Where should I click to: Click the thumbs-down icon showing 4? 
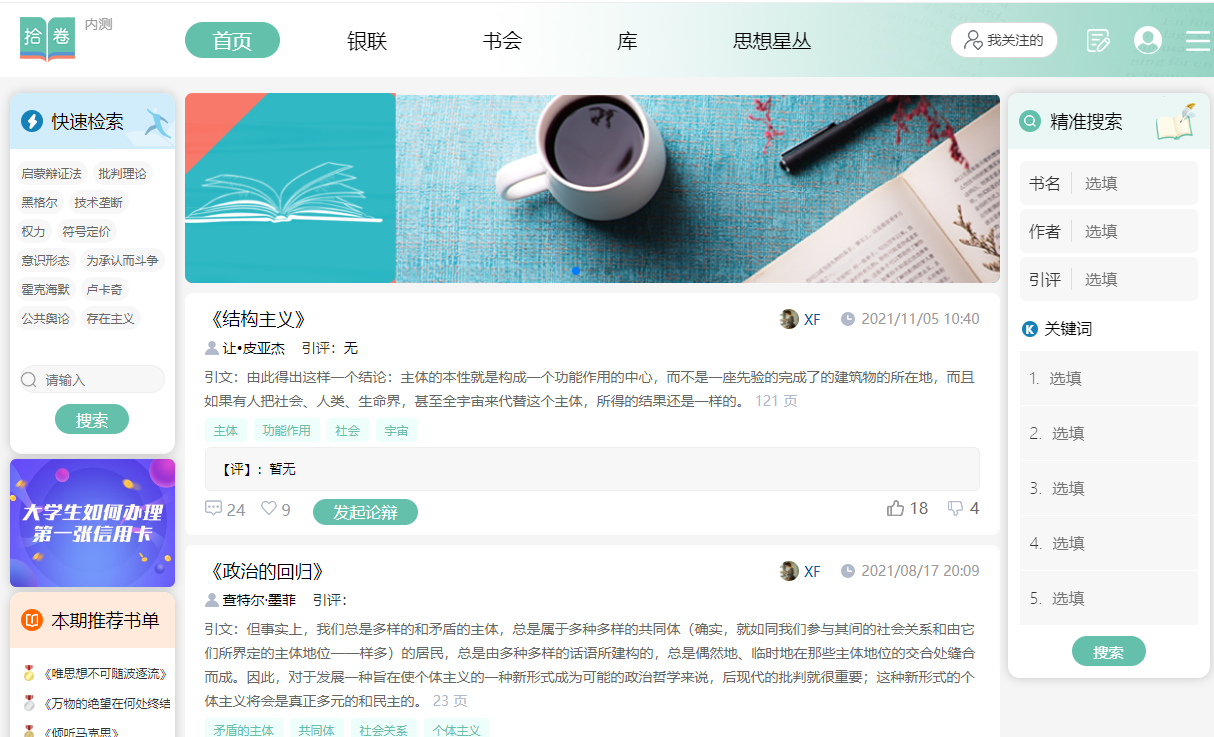coord(955,508)
